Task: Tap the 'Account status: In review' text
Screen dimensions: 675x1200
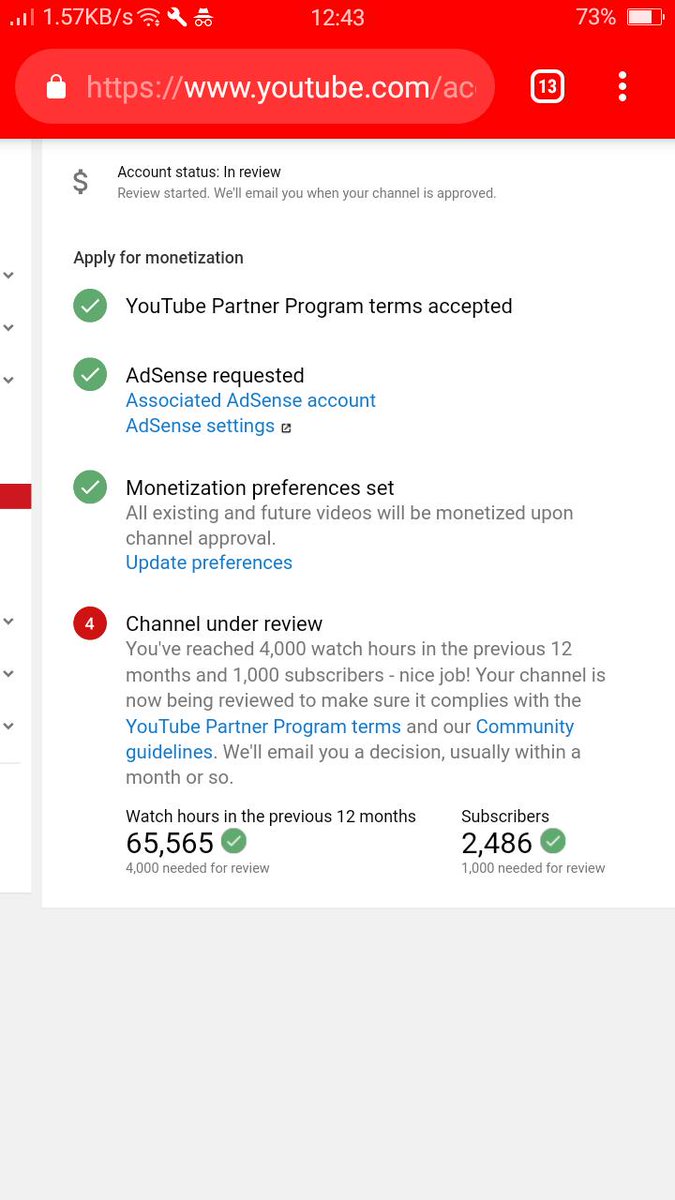Action: pos(199,172)
